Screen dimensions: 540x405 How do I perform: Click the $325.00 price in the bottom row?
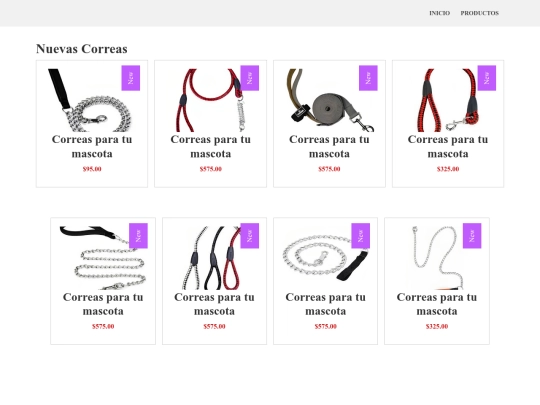pos(437,326)
